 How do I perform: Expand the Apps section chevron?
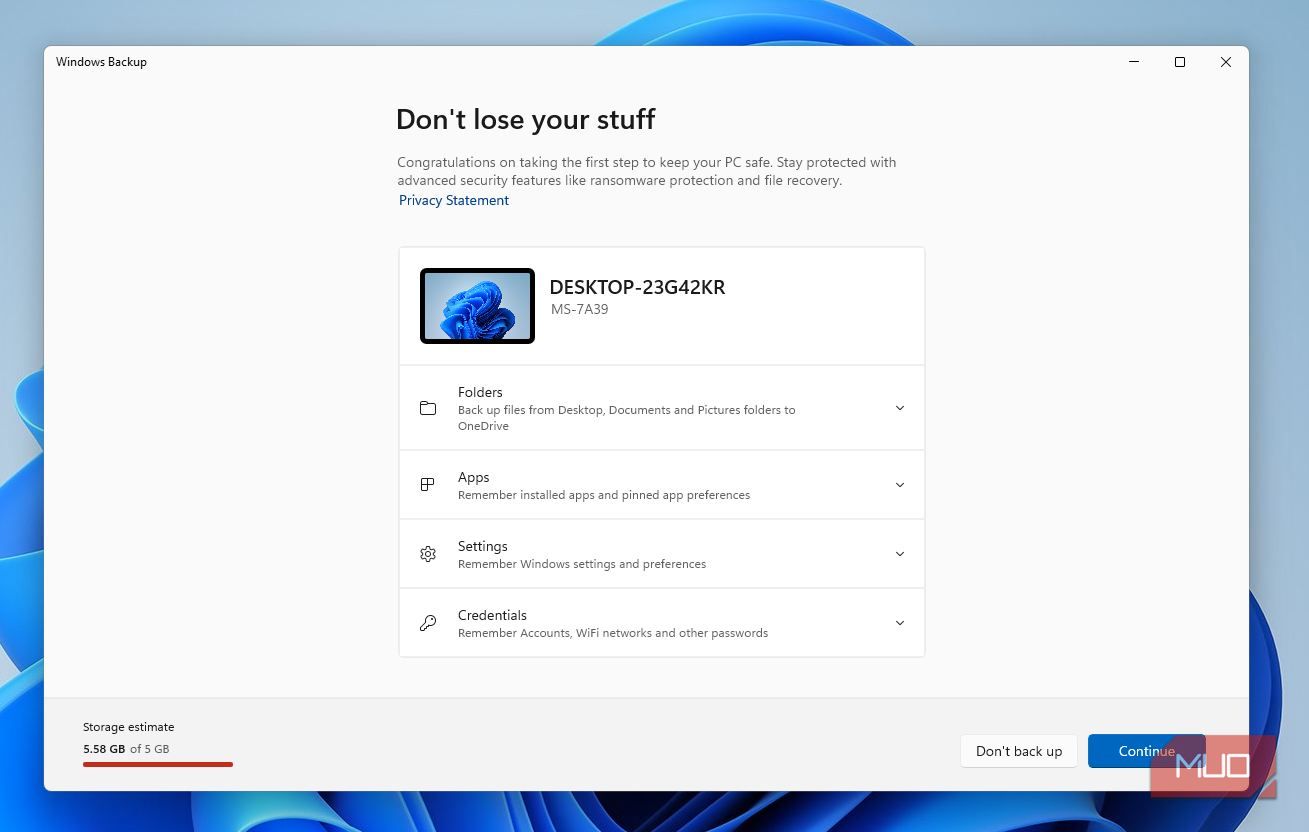(899, 485)
